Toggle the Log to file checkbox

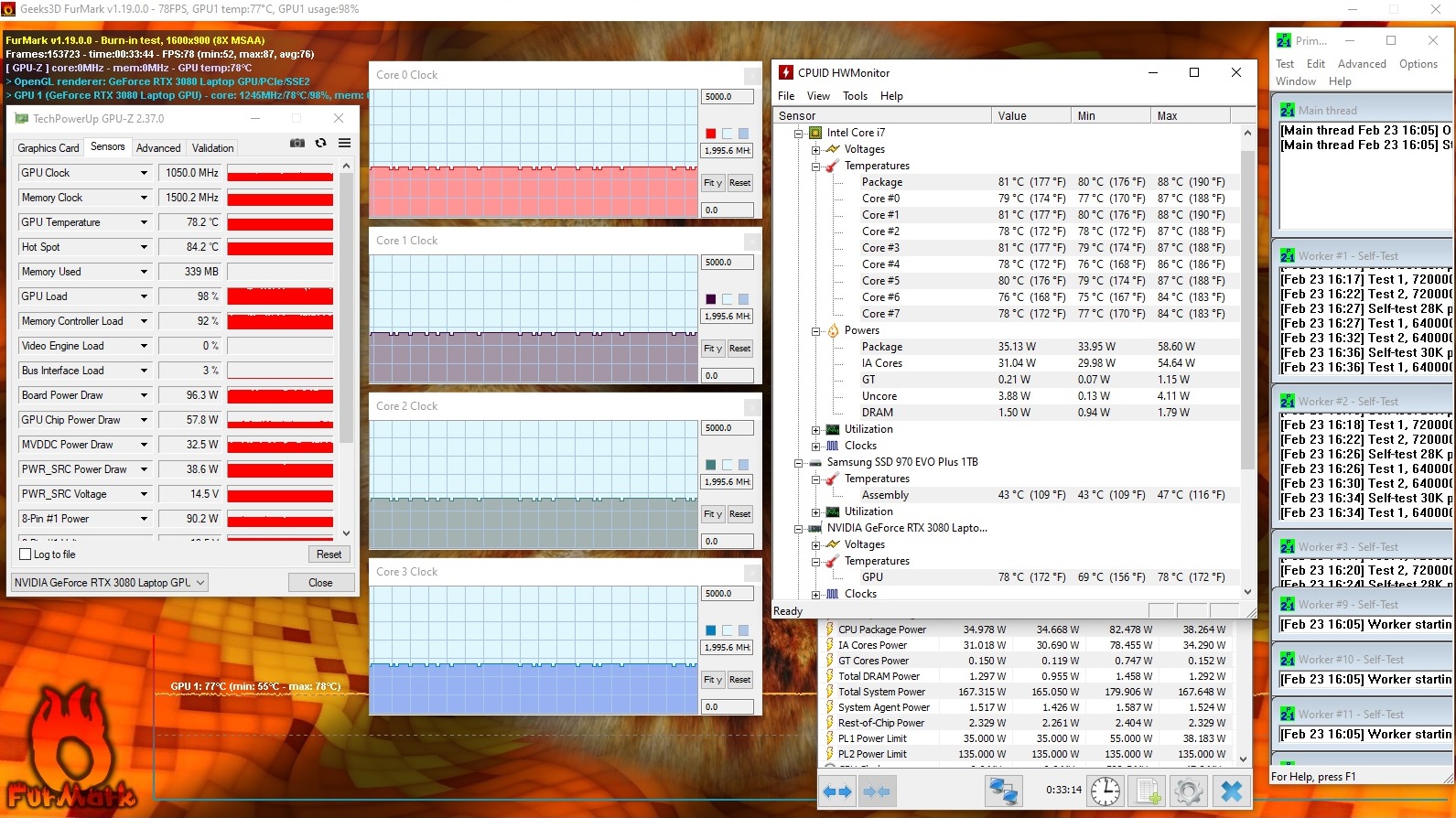26,554
